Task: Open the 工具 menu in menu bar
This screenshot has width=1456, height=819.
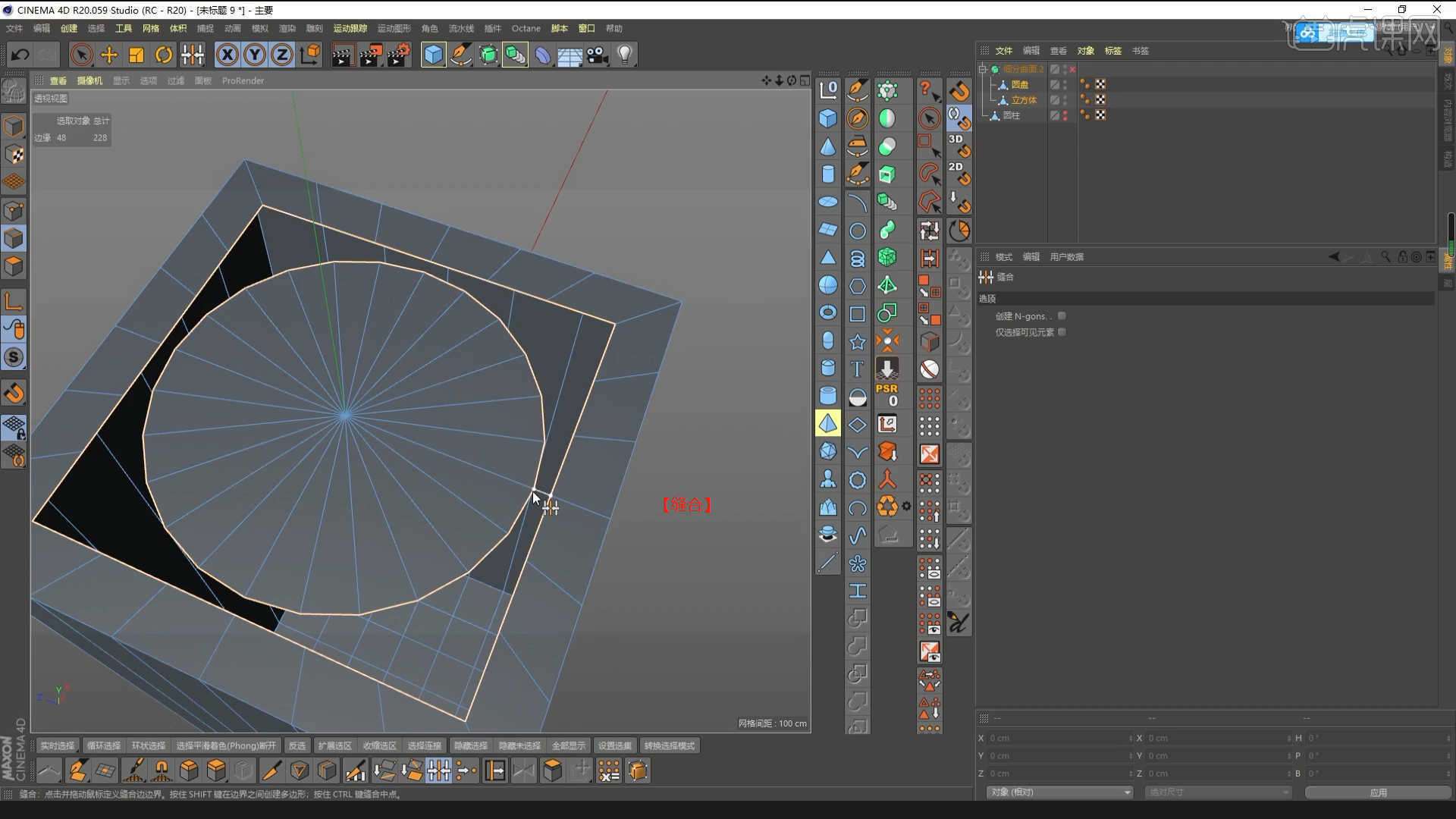Action: (124, 28)
